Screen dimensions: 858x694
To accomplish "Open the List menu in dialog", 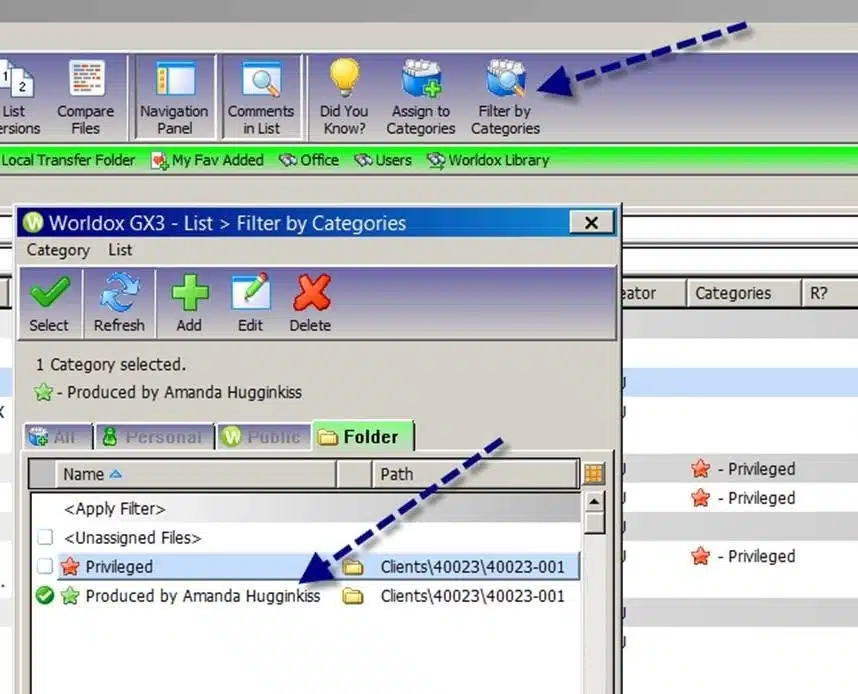I will pyautogui.click(x=120, y=250).
